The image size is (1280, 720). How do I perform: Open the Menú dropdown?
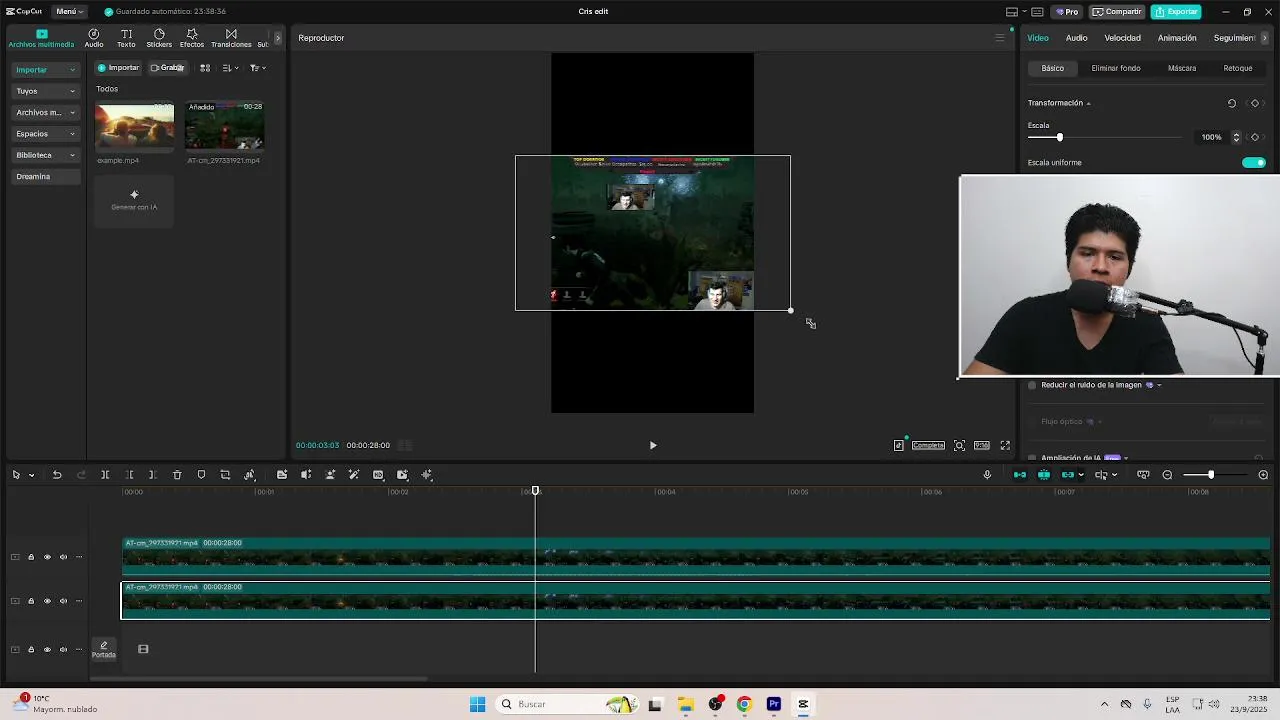(x=69, y=12)
